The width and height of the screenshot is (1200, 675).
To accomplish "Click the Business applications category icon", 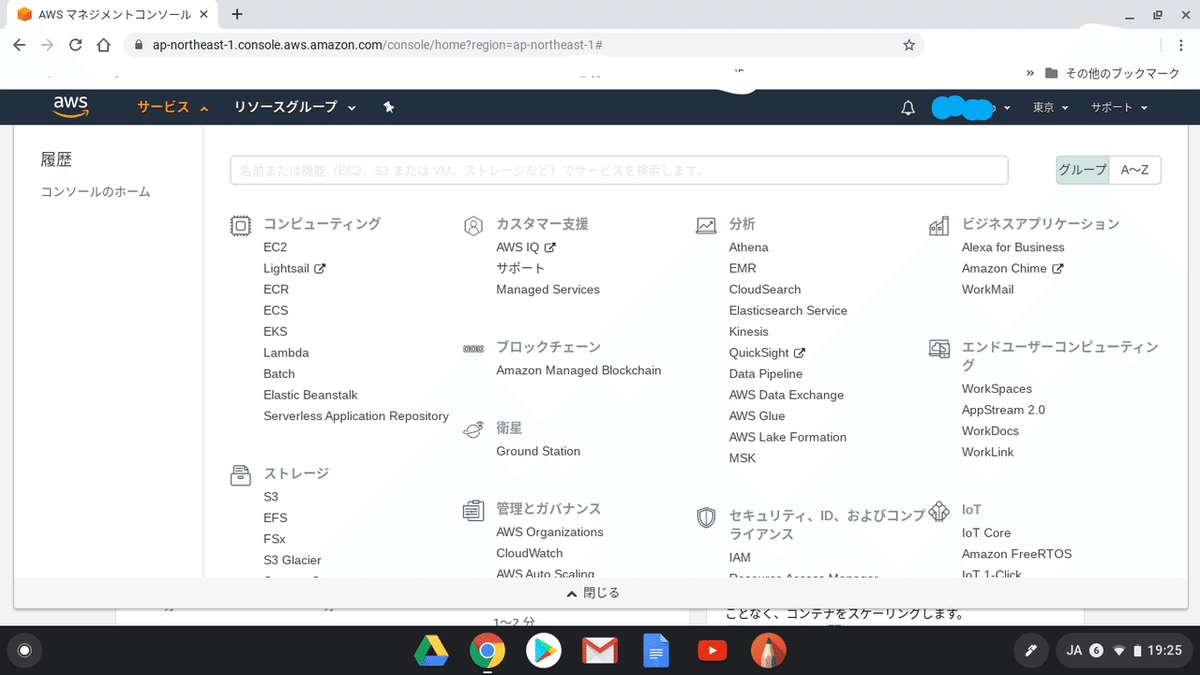I will 939,225.
